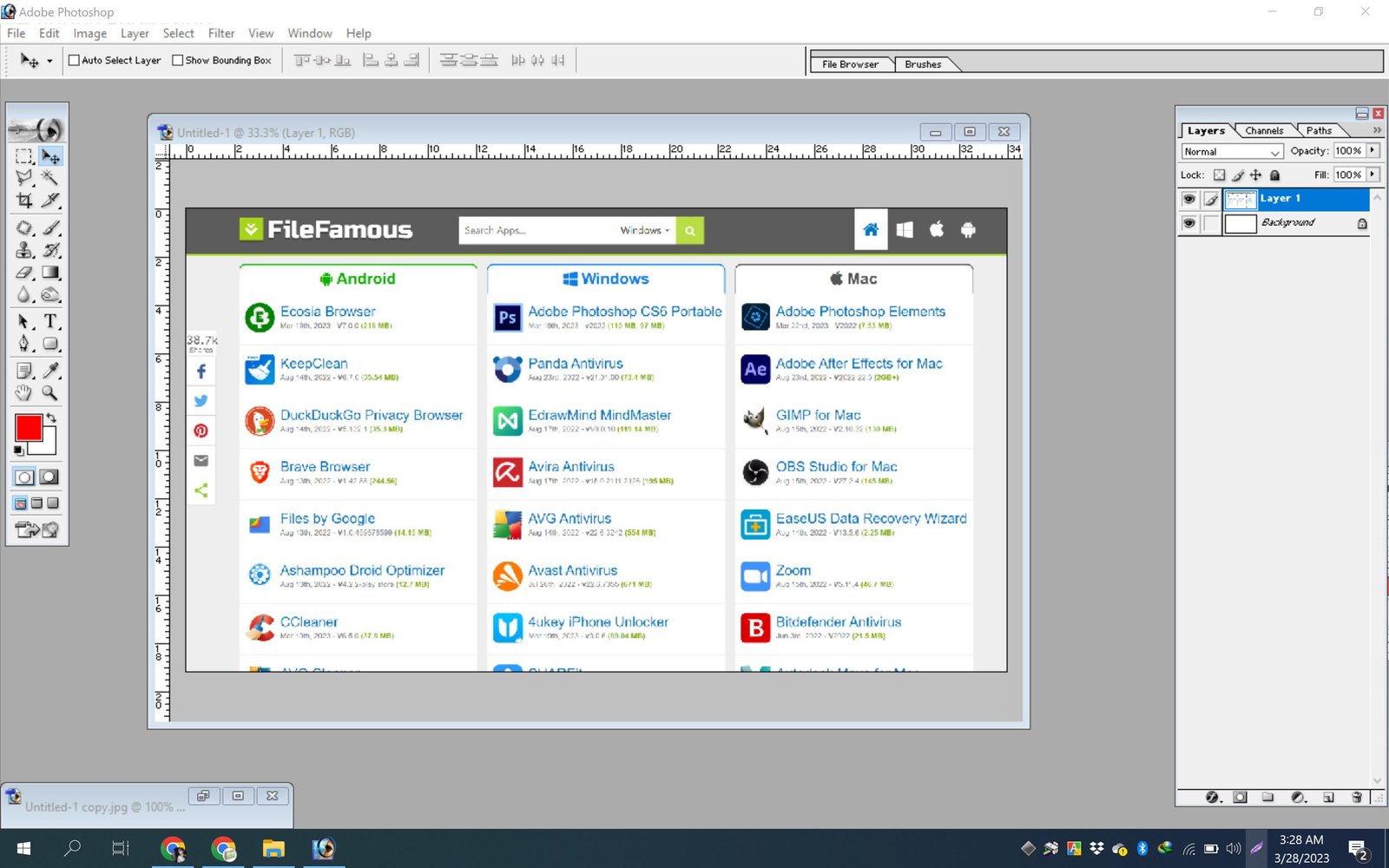Viewport: 1389px width, 868px height.
Task: Switch to the Paths tab
Action: pos(1319,131)
